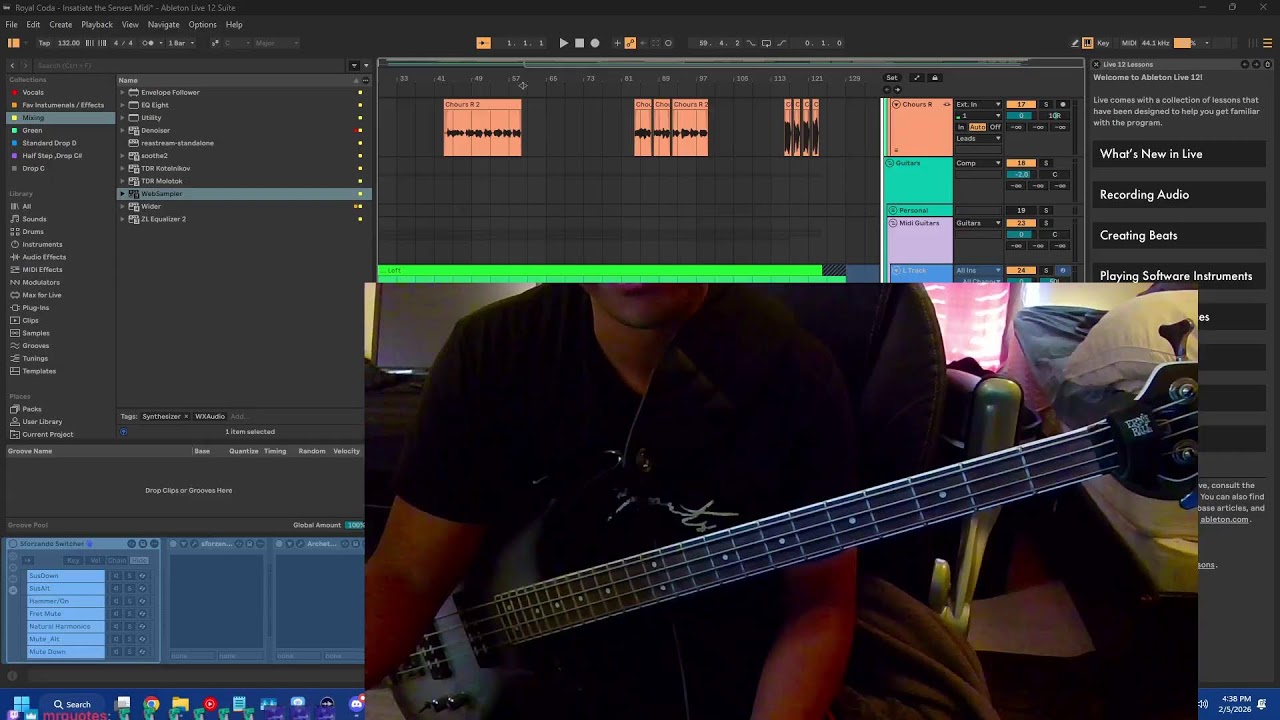Open Google Chrome from the taskbar
Image resolution: width=1280 pixels, height=720 pixels.
click(x=151, y=704)
